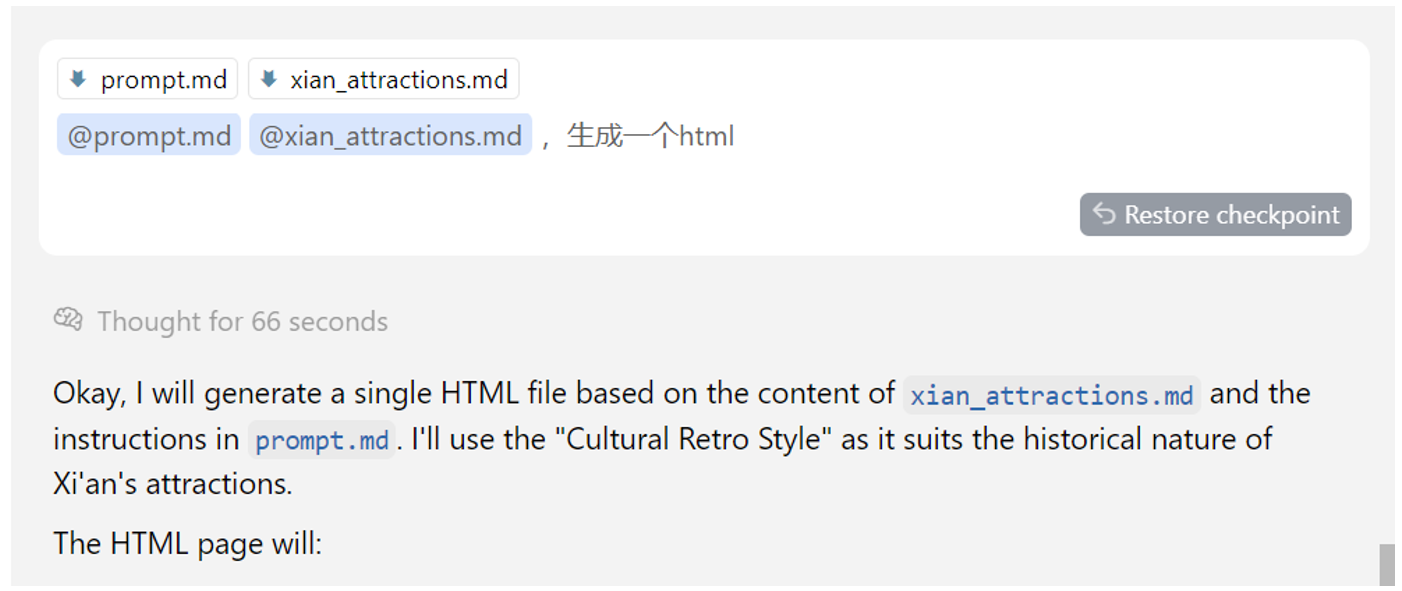Click the arrow icon on prompt.md chip
Viewport: 1402px width, 591px height.
[x=78, y=79]
